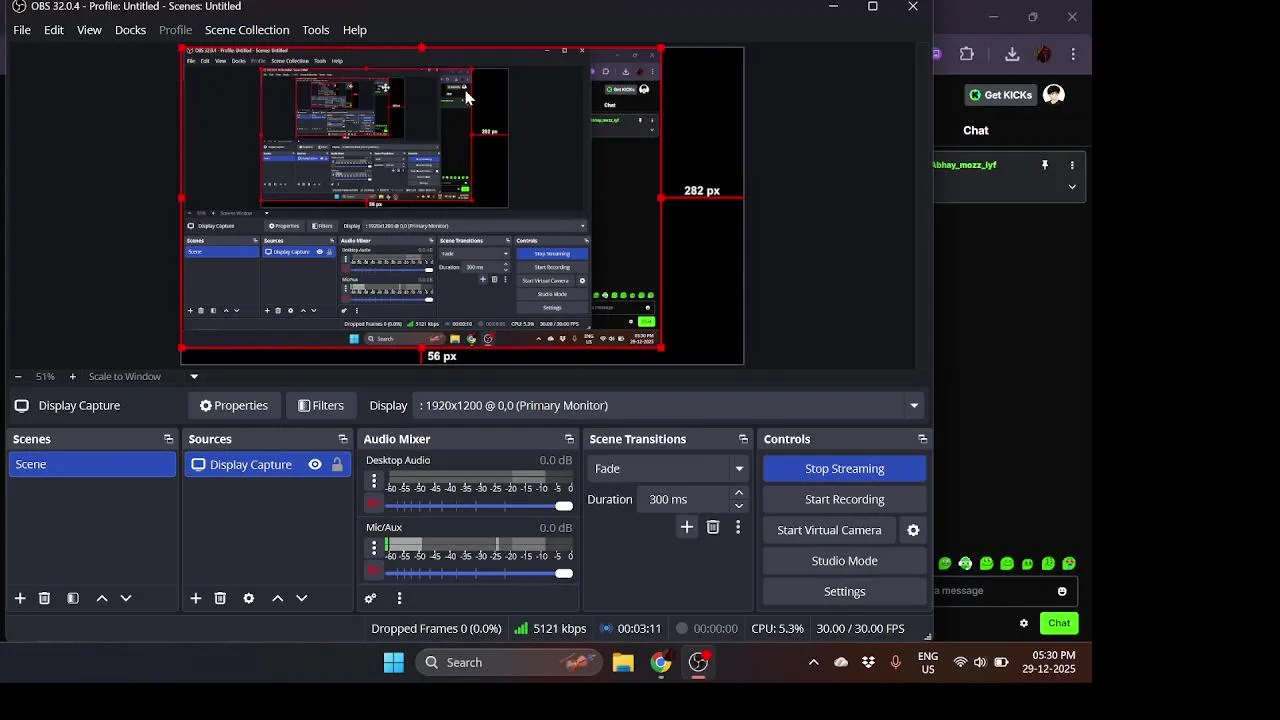This screenshot has width=1280, height=720.
Task: Open Filters for the selected source
Action: [321, 405]
